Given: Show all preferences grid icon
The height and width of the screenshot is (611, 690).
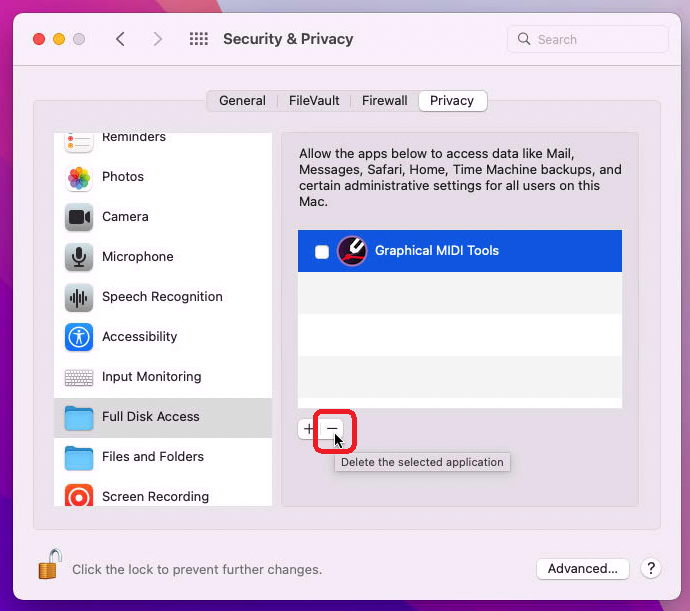Looking at the screenshot, I should (x=199, y=39).
